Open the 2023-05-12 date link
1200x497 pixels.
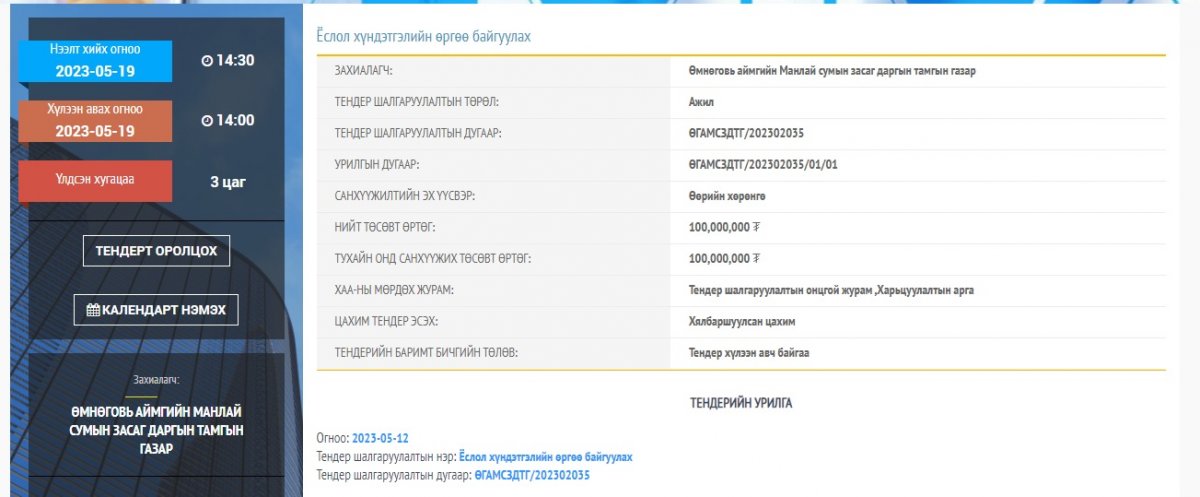[x=380, y=438]
